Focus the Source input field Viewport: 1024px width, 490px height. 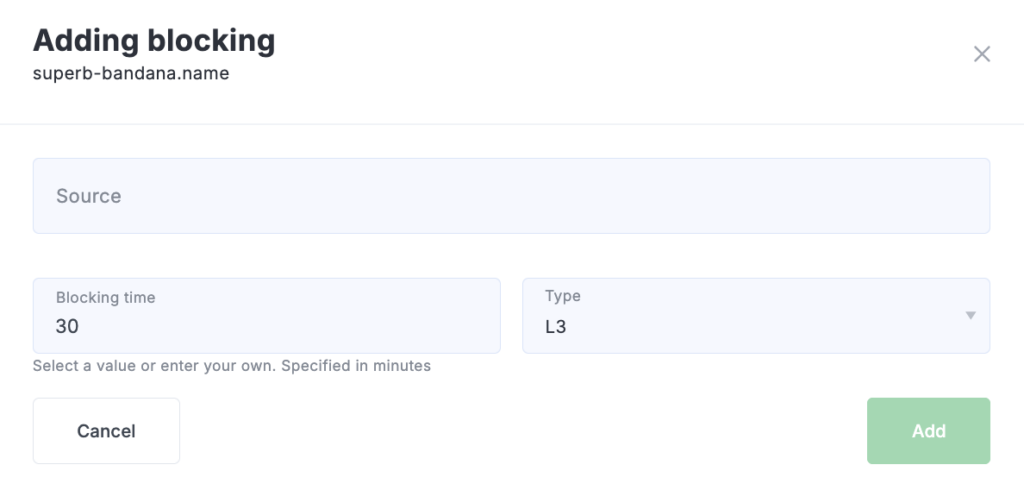click(511, 196)
